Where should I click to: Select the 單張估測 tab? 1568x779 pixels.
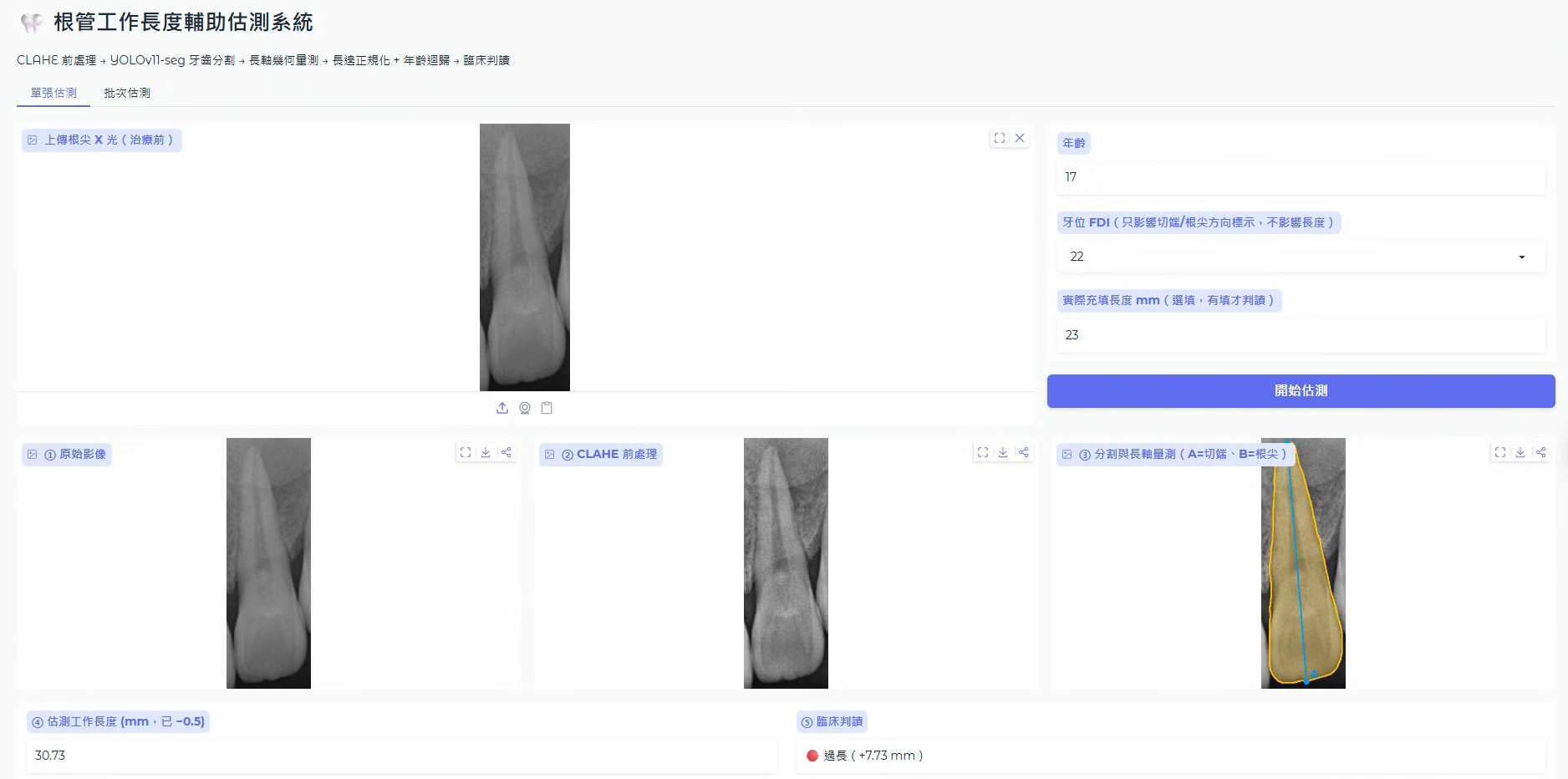(53, 93)
